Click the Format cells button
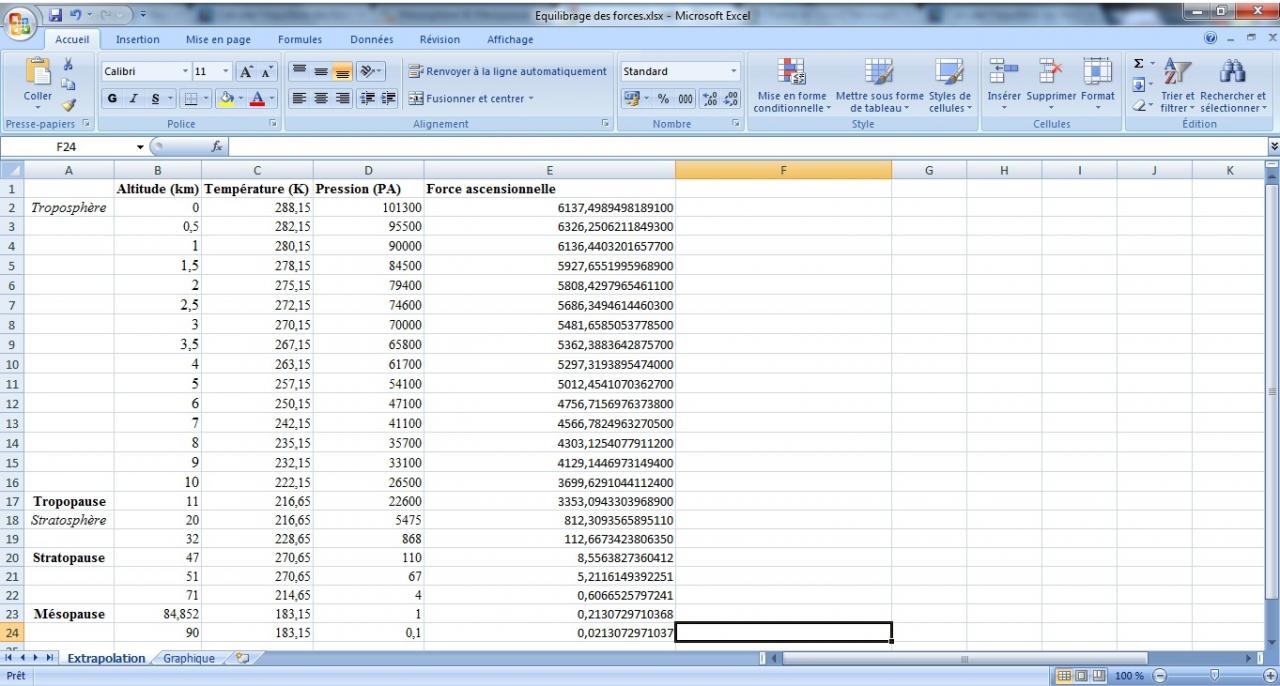1280x686 pixels. tap(1097, 85)
